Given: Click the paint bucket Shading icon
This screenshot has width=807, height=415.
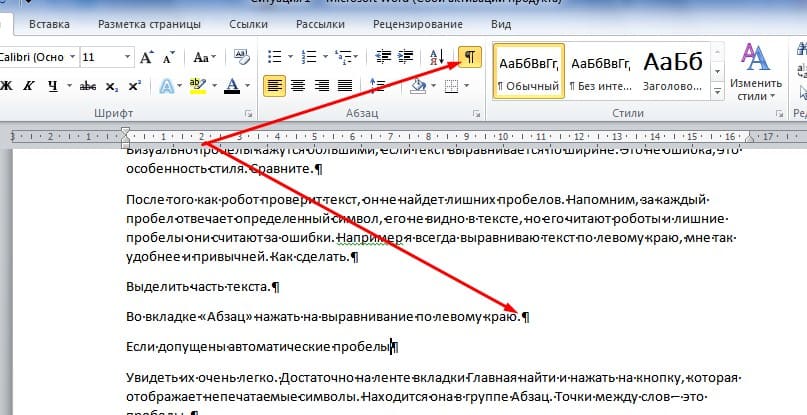Looking at the screenshot, I should click(417, 85).
